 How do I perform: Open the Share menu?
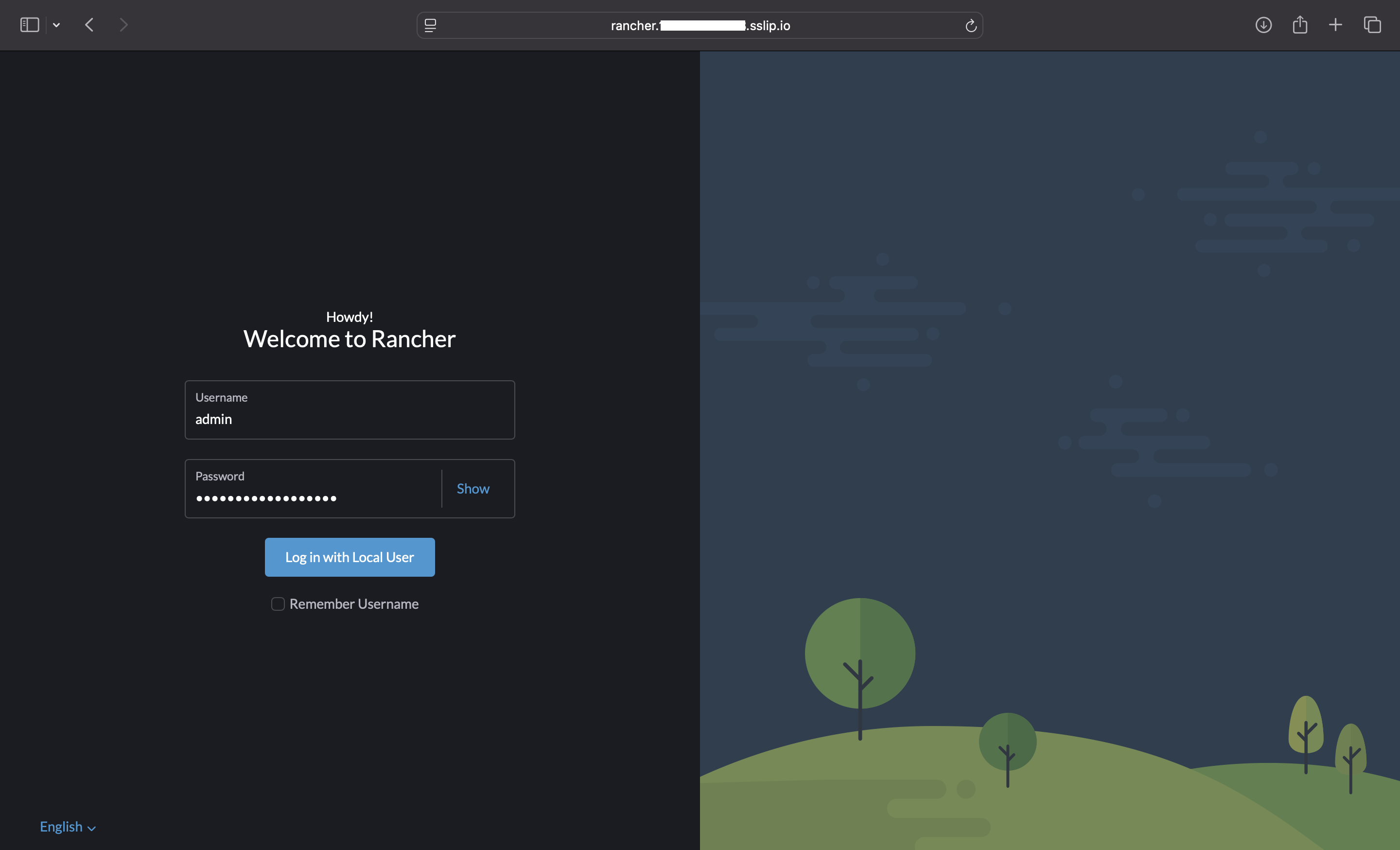pos(1299,24)
